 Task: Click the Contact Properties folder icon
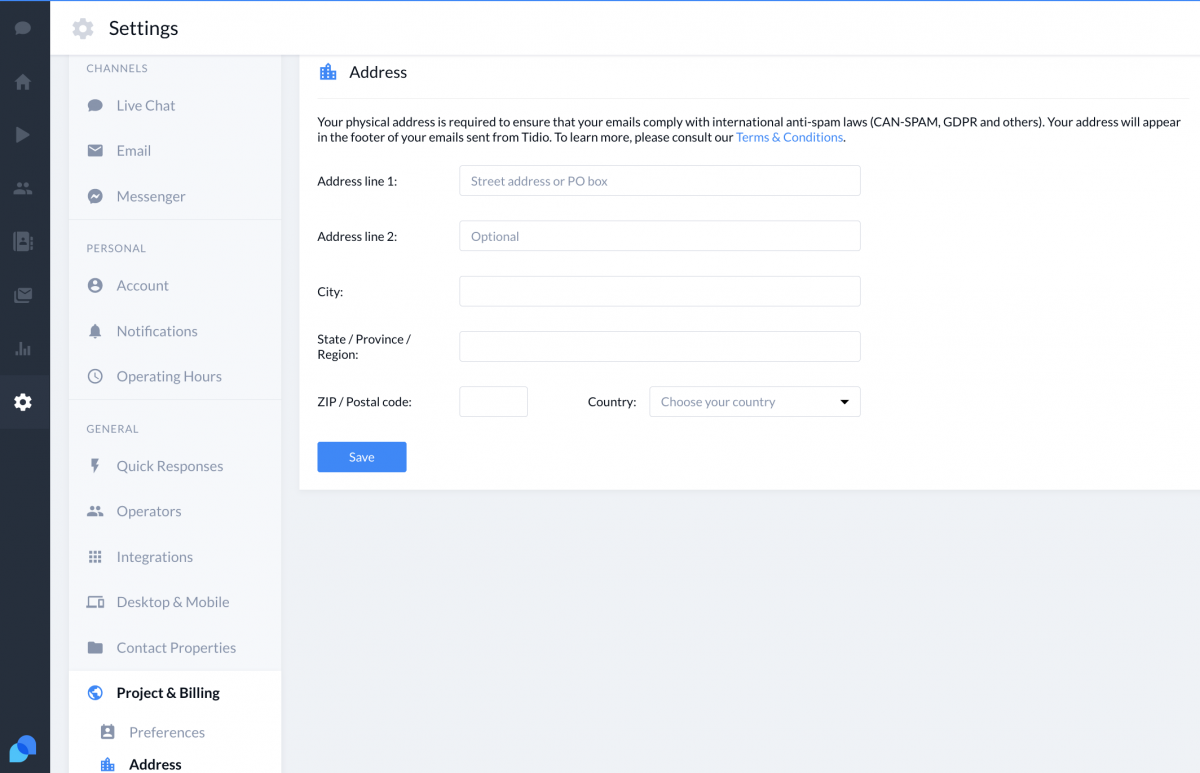tap(95, 647)
